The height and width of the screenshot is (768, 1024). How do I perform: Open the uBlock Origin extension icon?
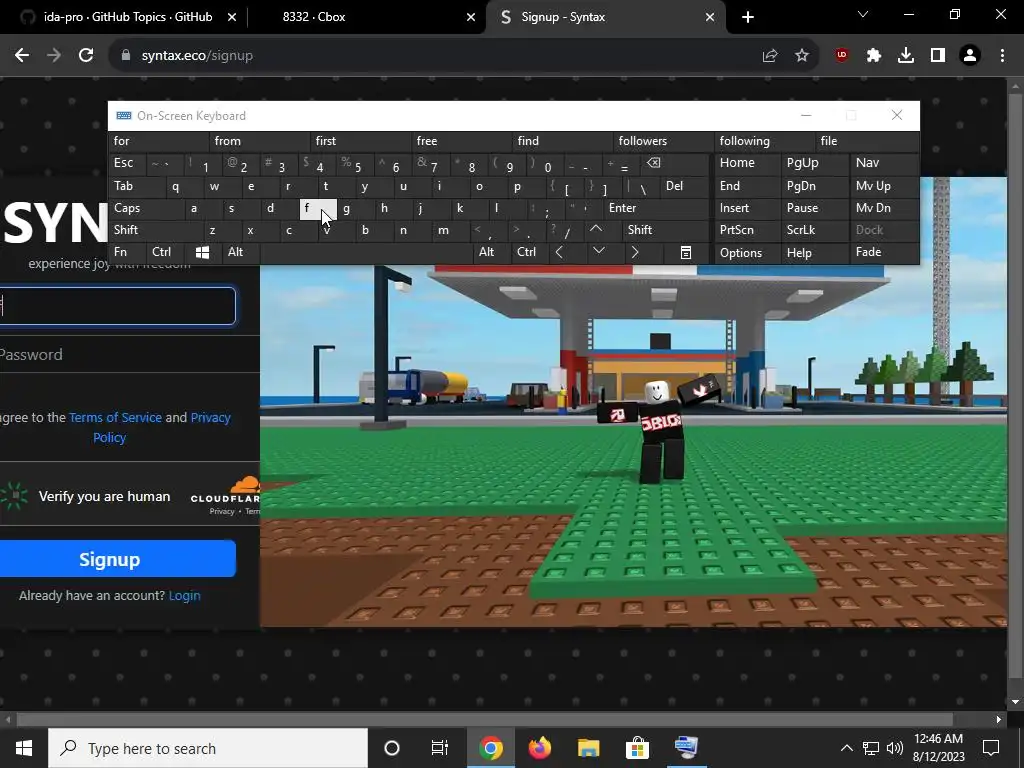(842, 56)
